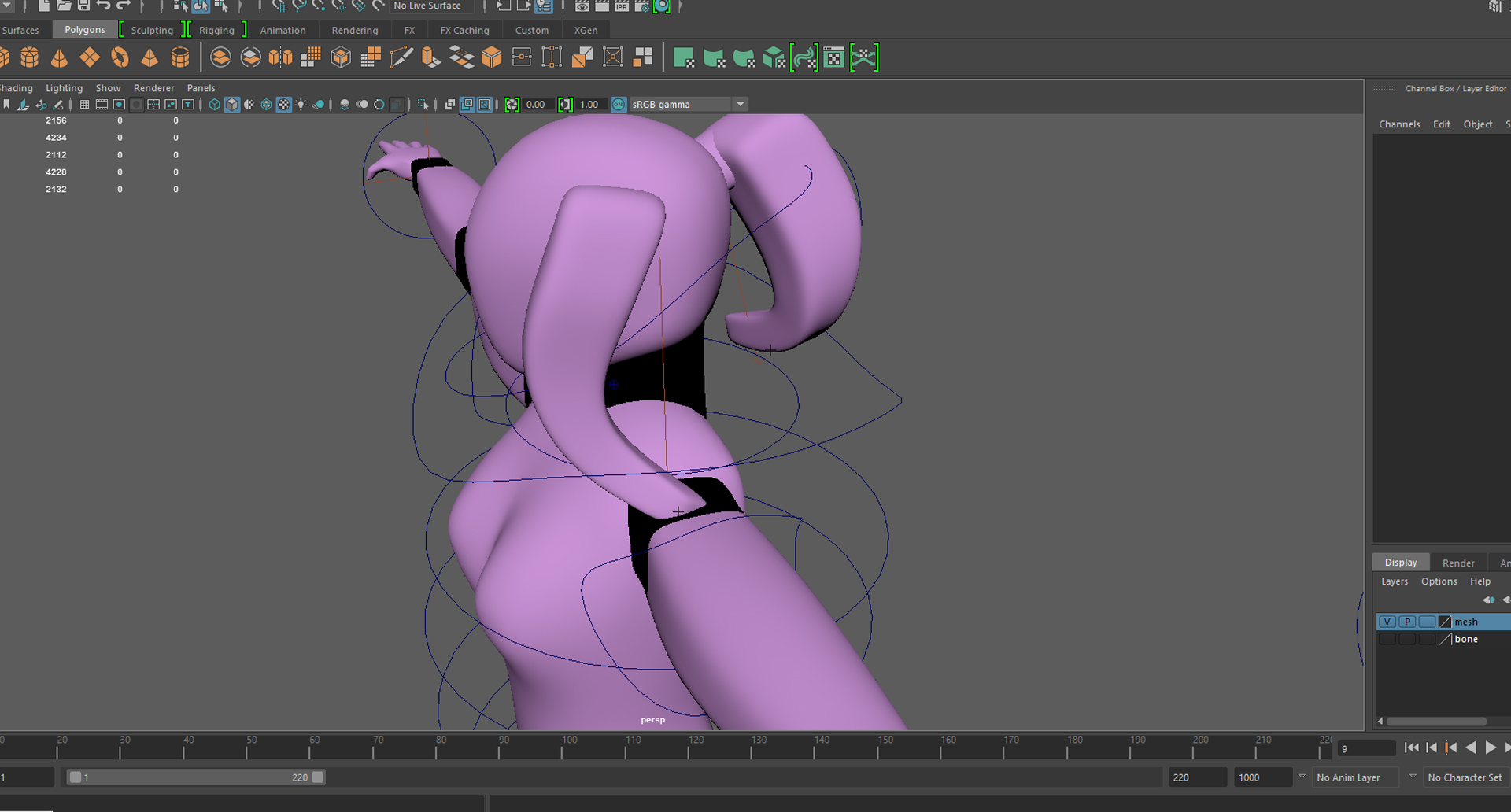Toggle display type box of mesh layer
The image size is (1511, 812).
[1427, 622]
